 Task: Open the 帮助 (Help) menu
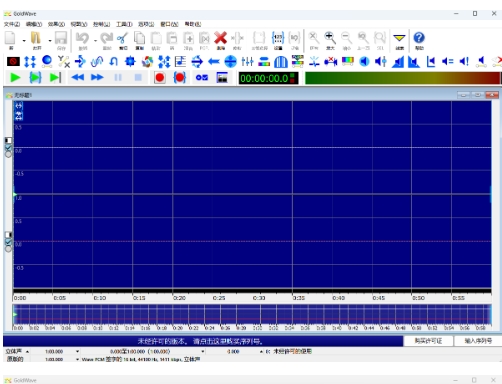193,24
